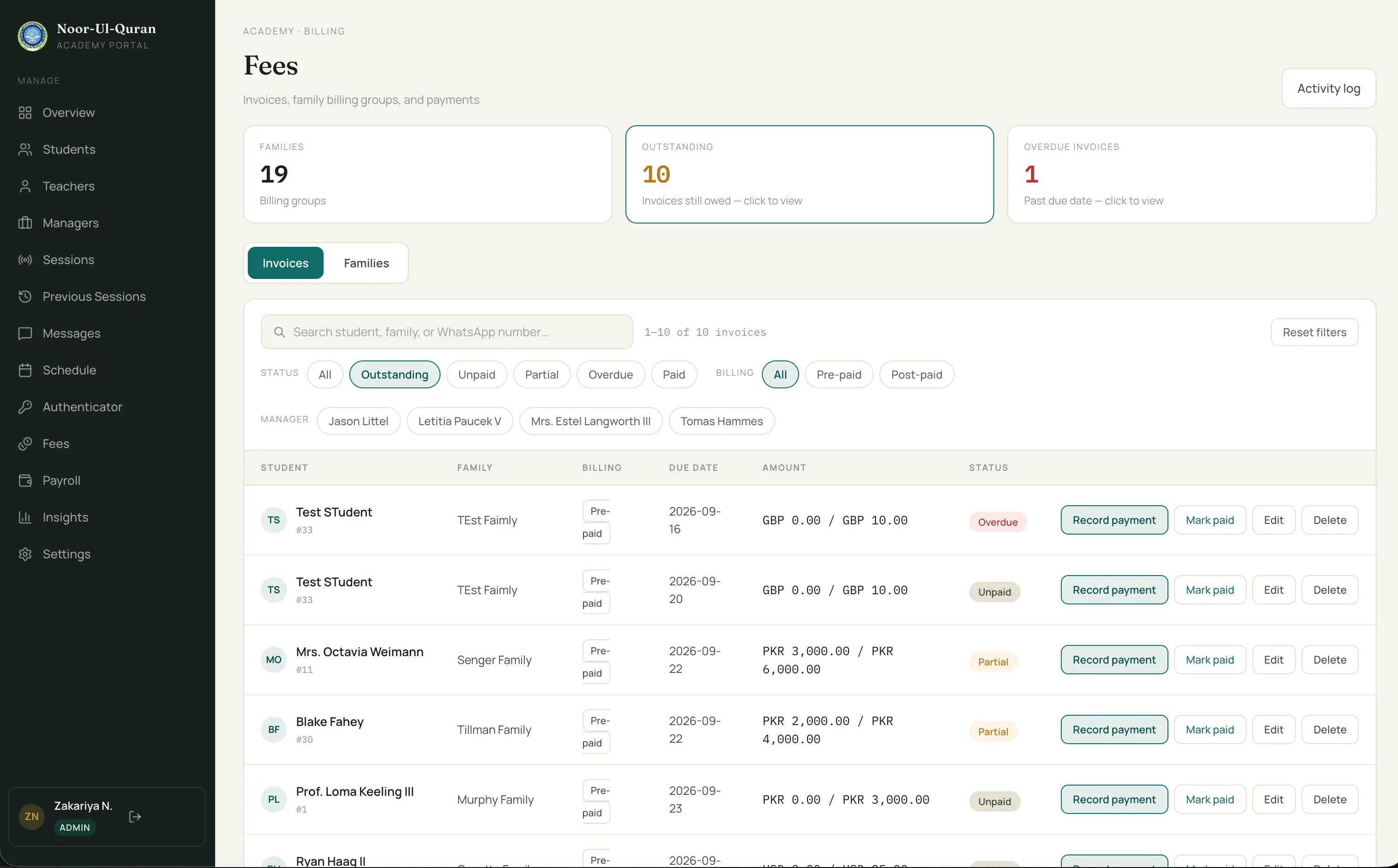Toggle the Outstanding status filter

coord(394,374)
